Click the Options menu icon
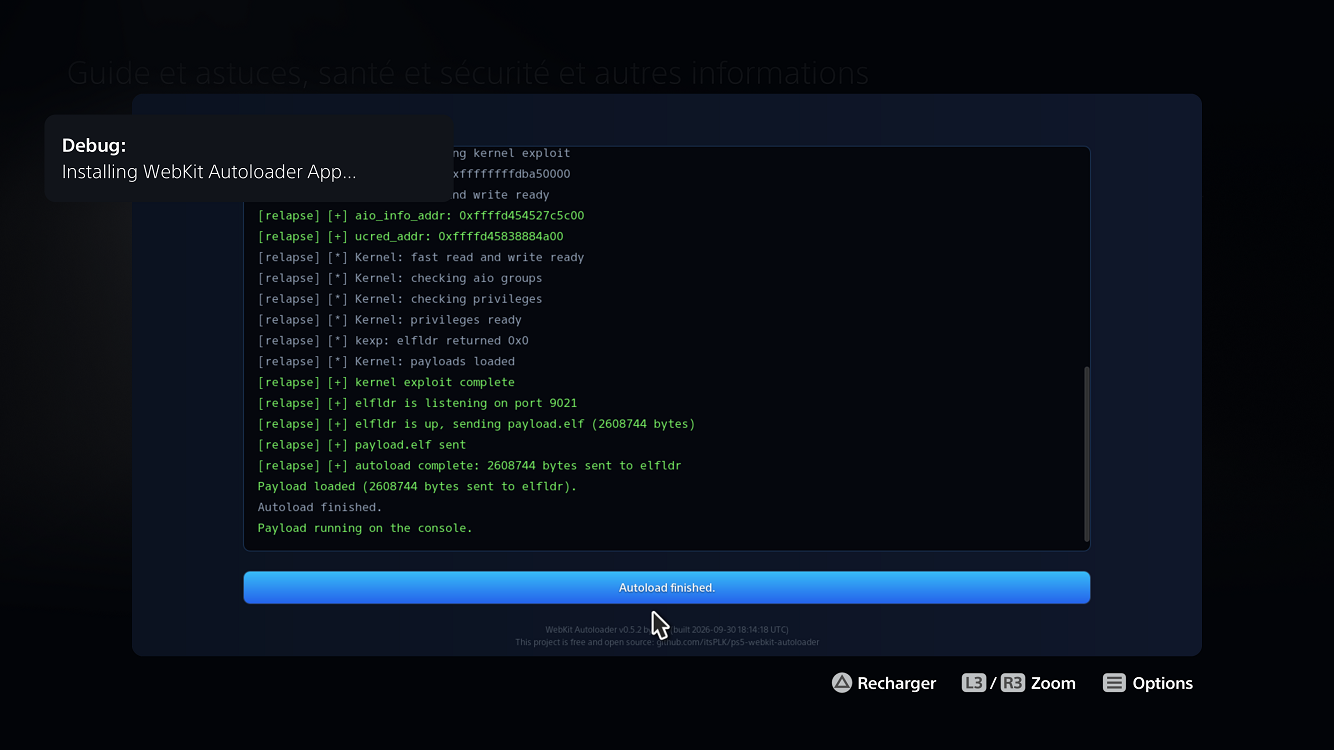Screen dimensions: 1334x750 pos(1114,683)
